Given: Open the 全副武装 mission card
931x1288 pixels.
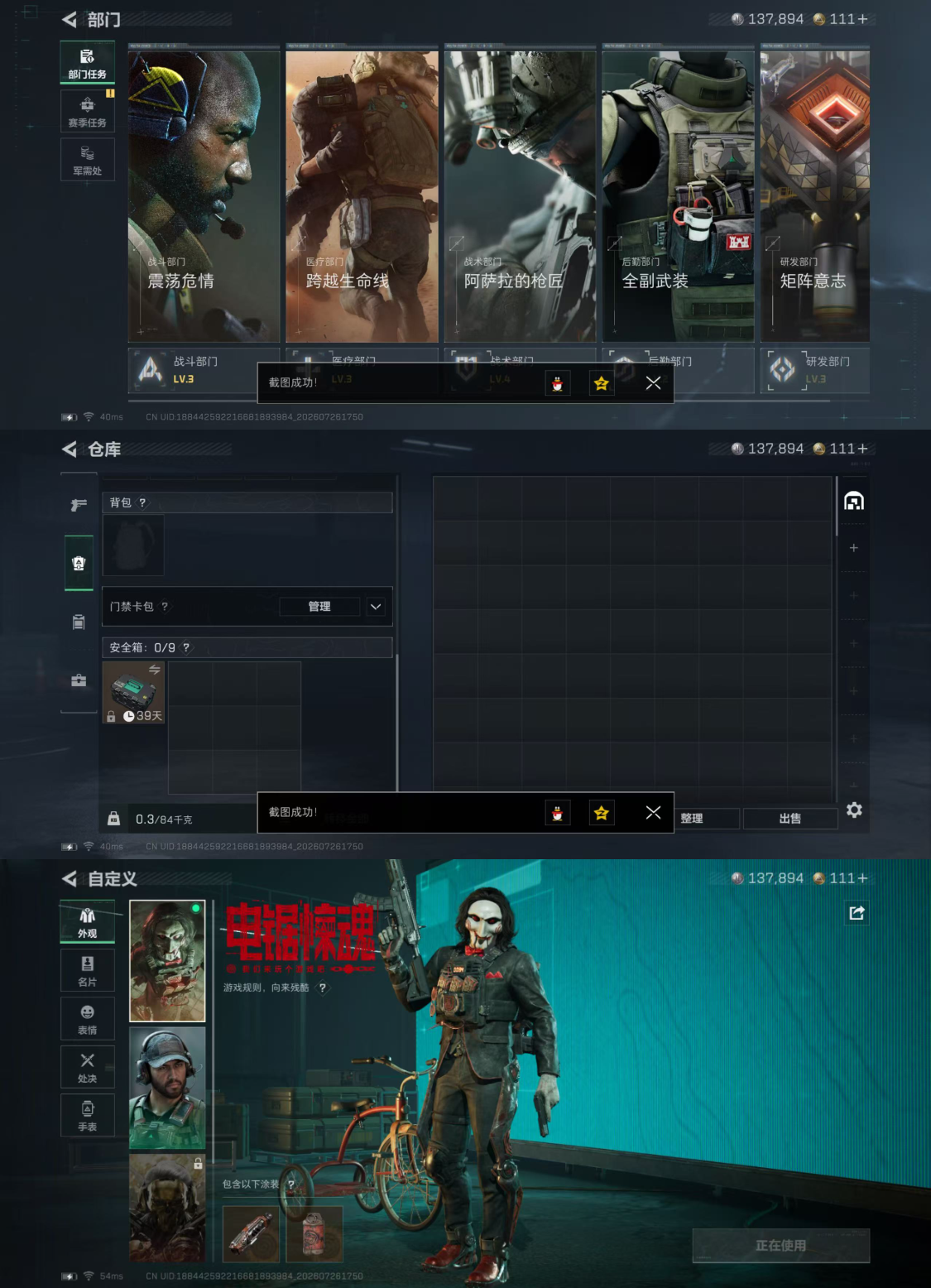Looking at the screenshot, I should [678, 196].
